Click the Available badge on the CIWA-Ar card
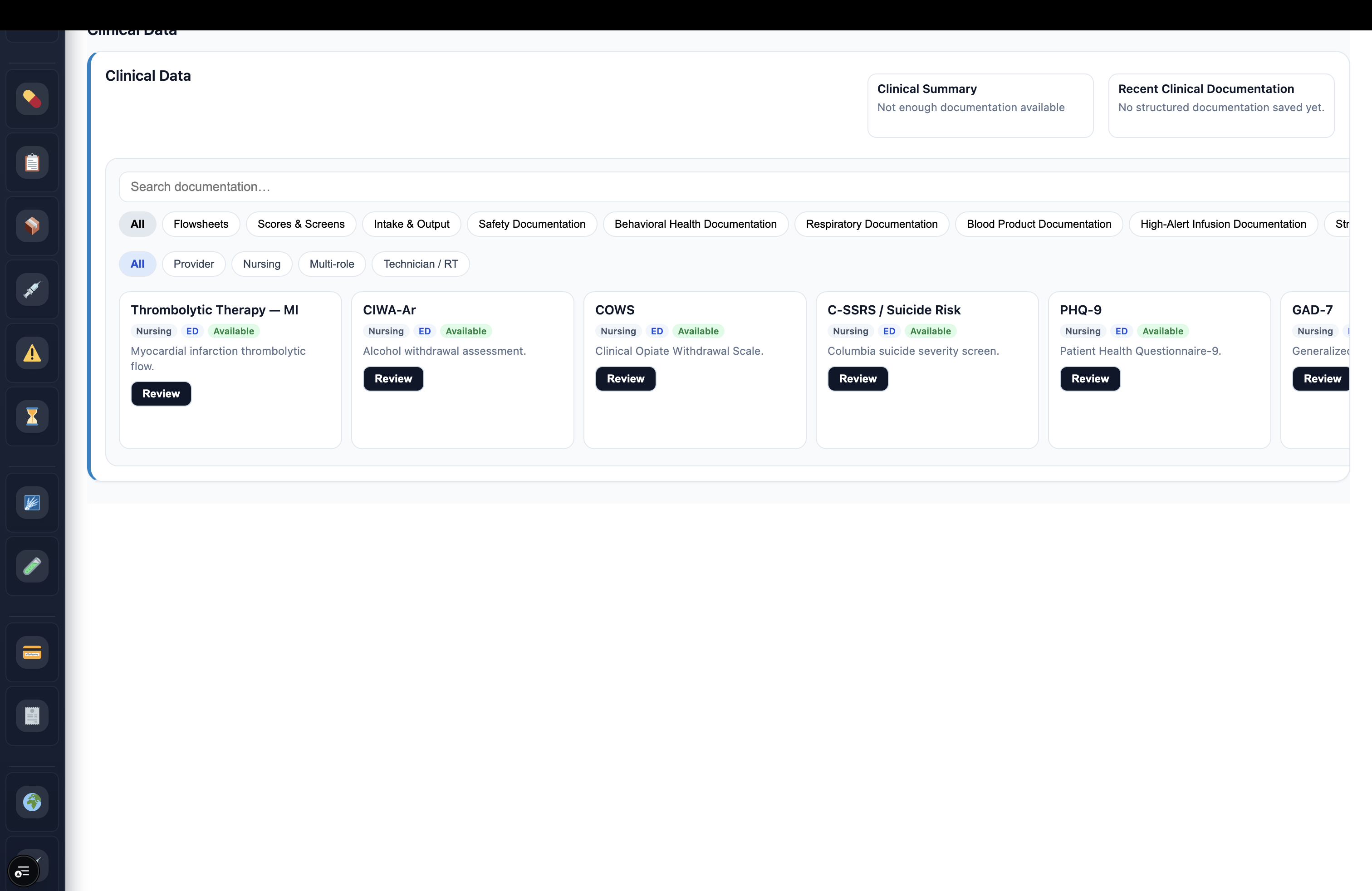The image size is (1372, 891). (x=466, y=331)
